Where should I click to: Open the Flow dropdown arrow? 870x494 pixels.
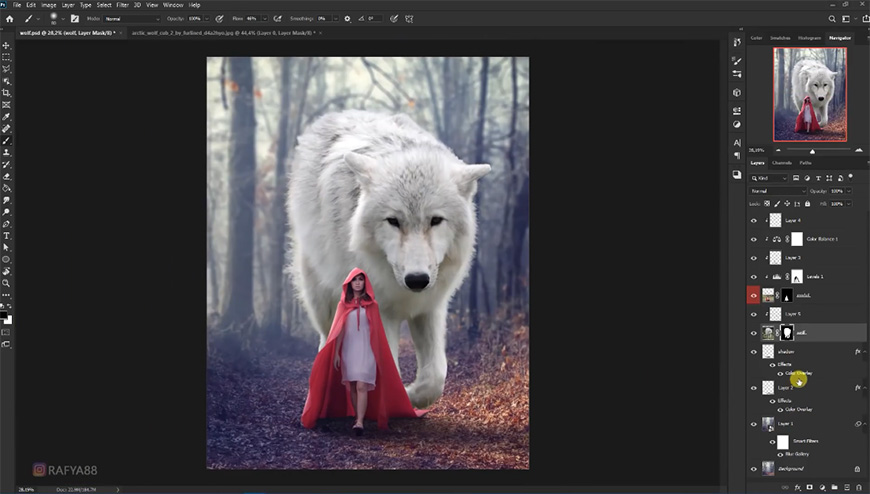[x=265, y=19]
